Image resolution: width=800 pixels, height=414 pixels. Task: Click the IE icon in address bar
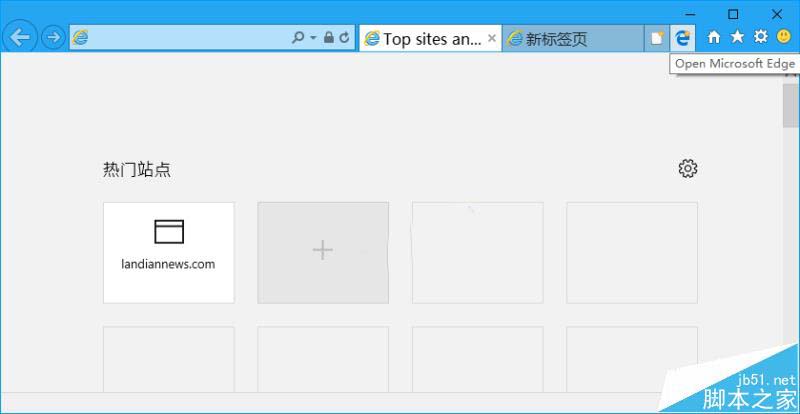pyautogui.click(x=80, y=37)
